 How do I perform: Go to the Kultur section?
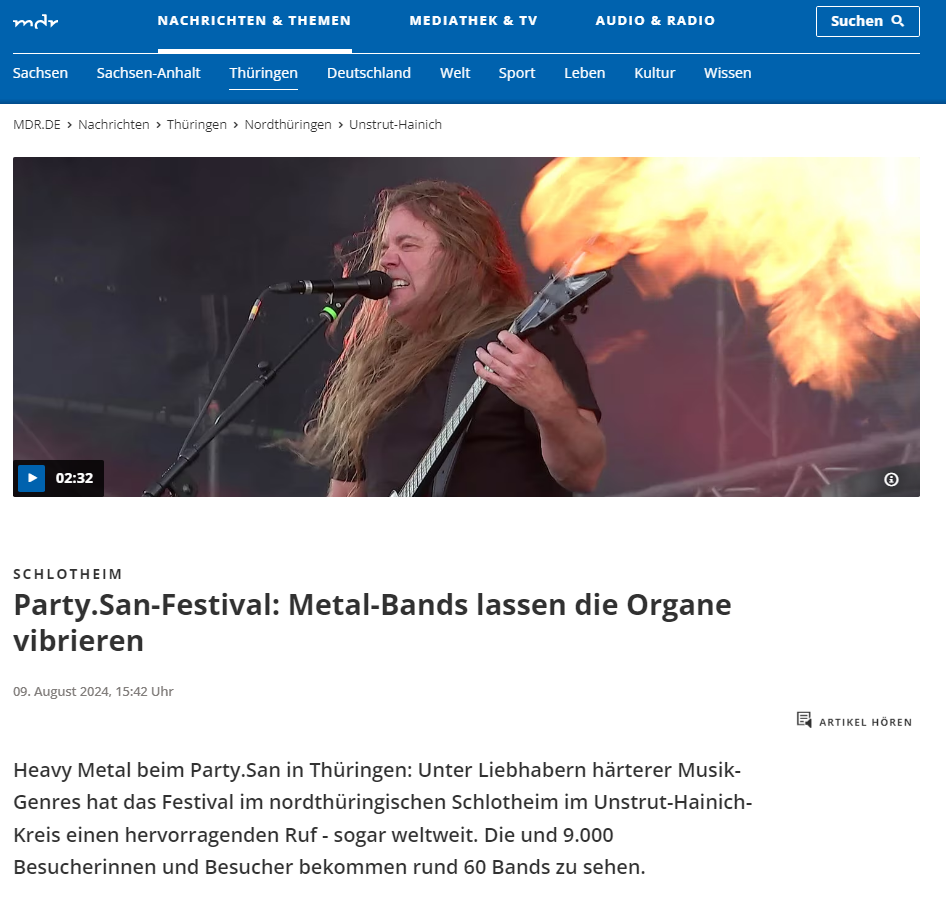[x=655, y=73]
